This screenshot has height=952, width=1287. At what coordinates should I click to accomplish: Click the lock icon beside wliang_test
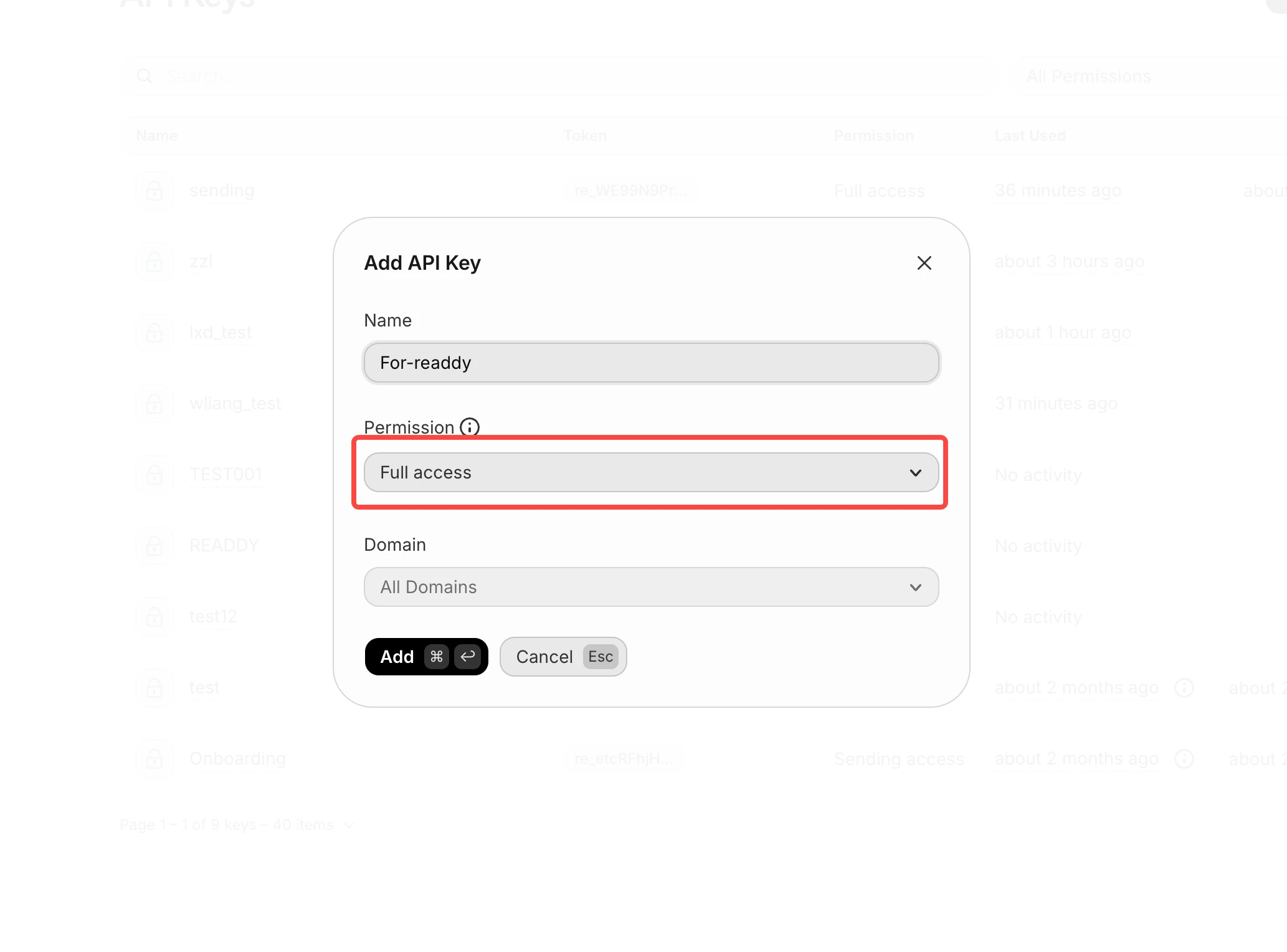pyautogui.click(x=154, y=403)
